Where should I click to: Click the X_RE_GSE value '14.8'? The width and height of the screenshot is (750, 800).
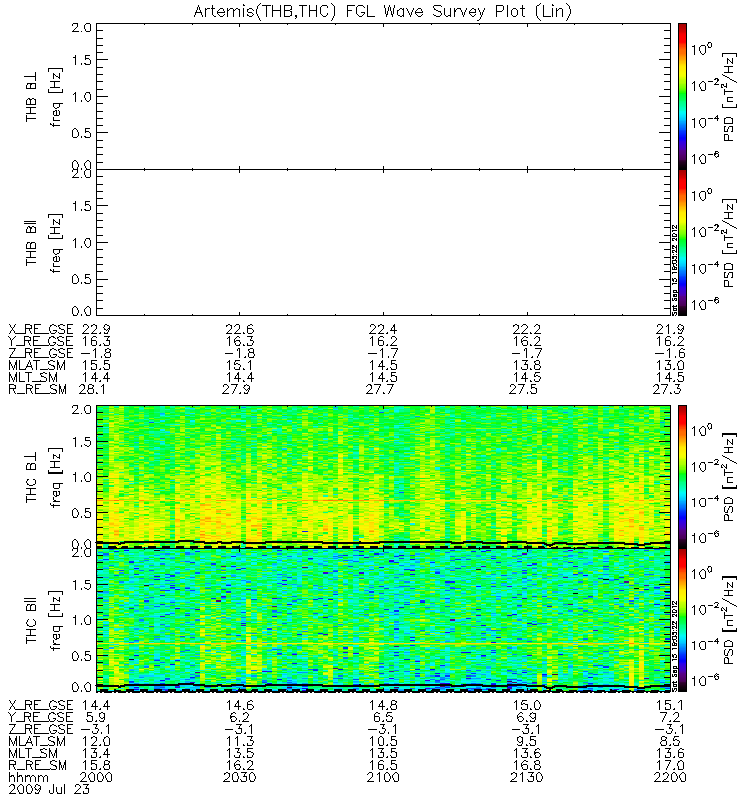pos(383,705)
